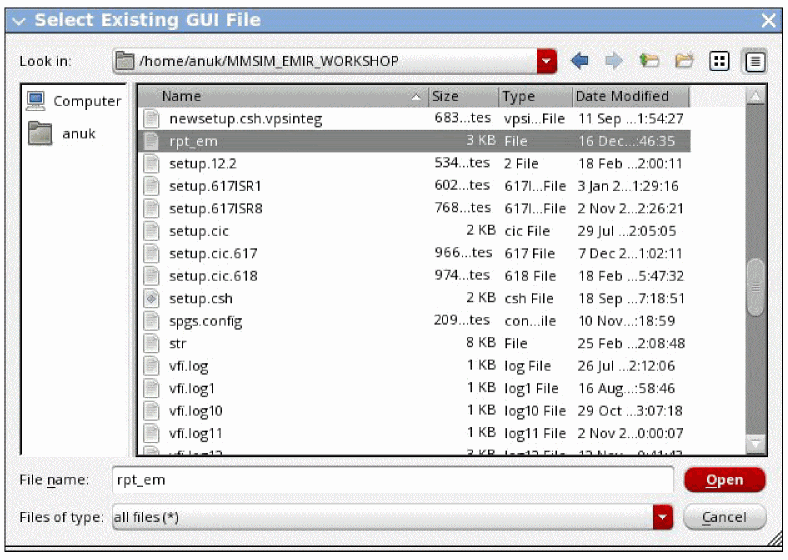This screenshot has height=560, width=788.
Task: Open the Files of type dropdown
Action: click(662, 517)
